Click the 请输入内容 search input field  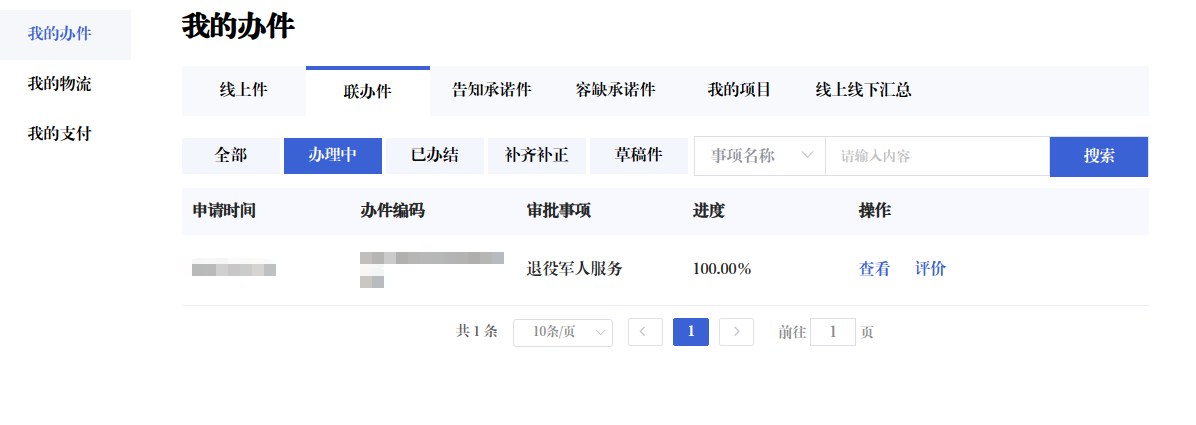(x=936, y=156)
